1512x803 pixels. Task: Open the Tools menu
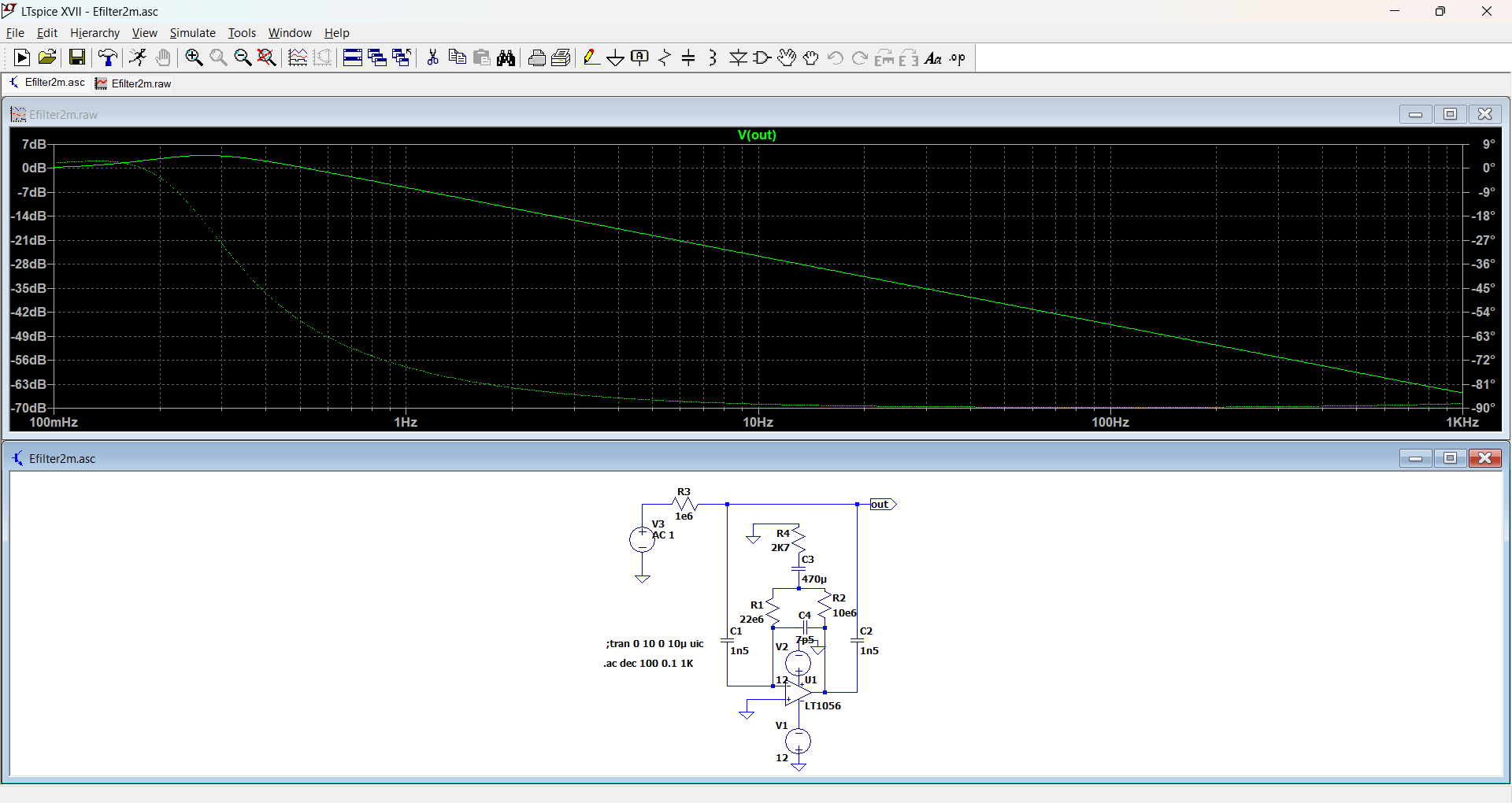242,33
